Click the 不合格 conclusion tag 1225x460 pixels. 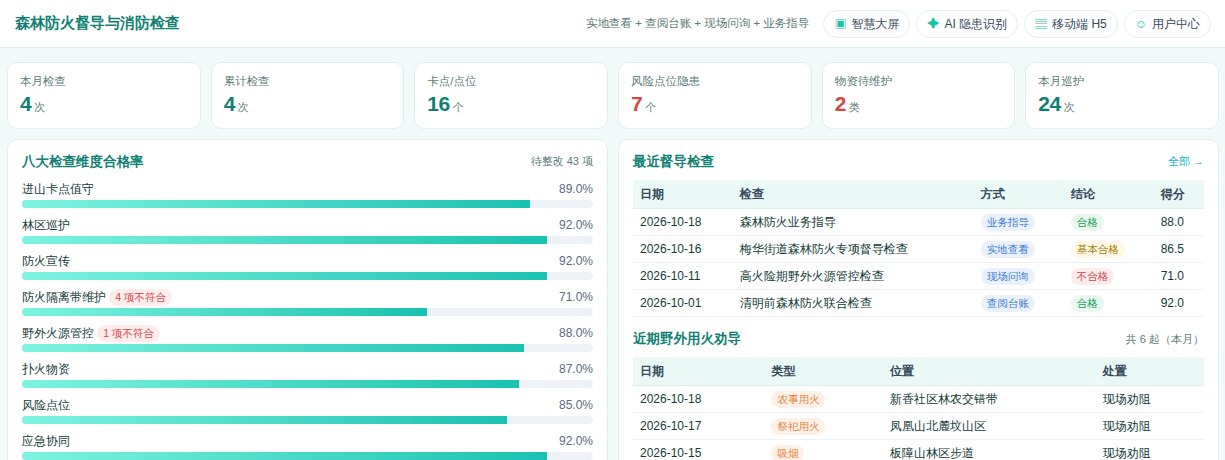[x=1092, y=276]
